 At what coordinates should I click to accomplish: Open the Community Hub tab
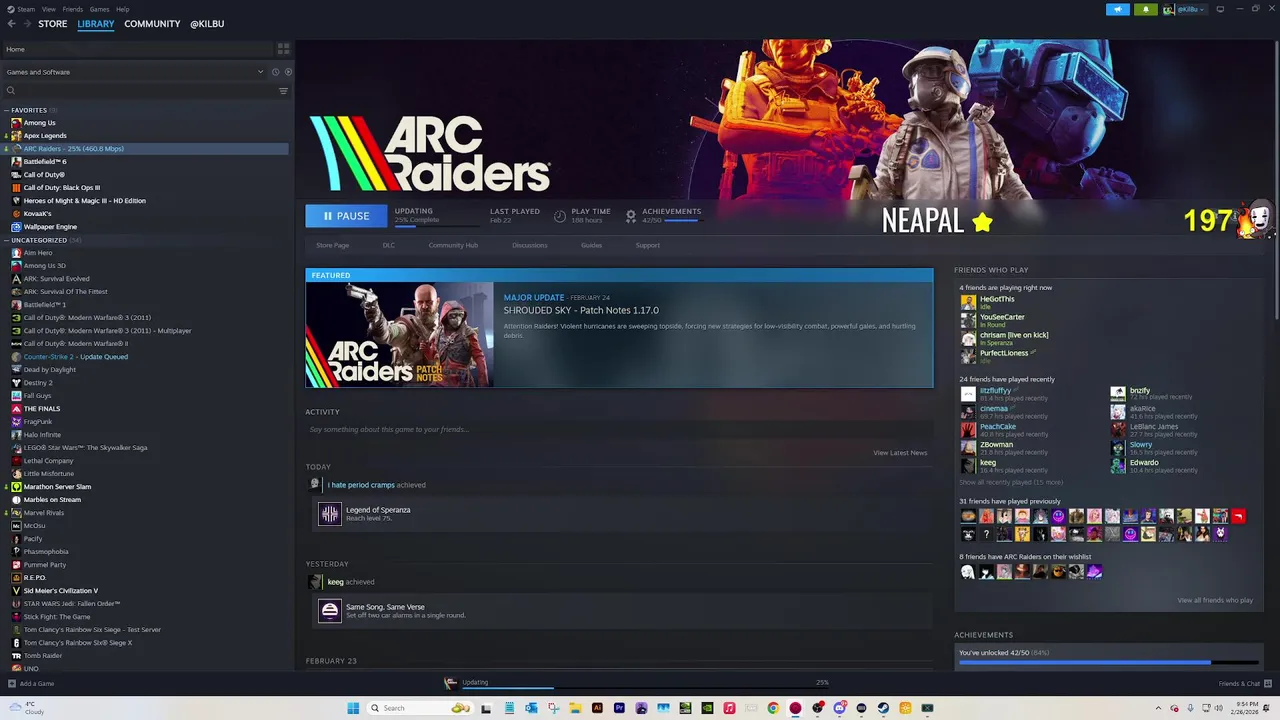pyautogui.click(x=453, y=245)
